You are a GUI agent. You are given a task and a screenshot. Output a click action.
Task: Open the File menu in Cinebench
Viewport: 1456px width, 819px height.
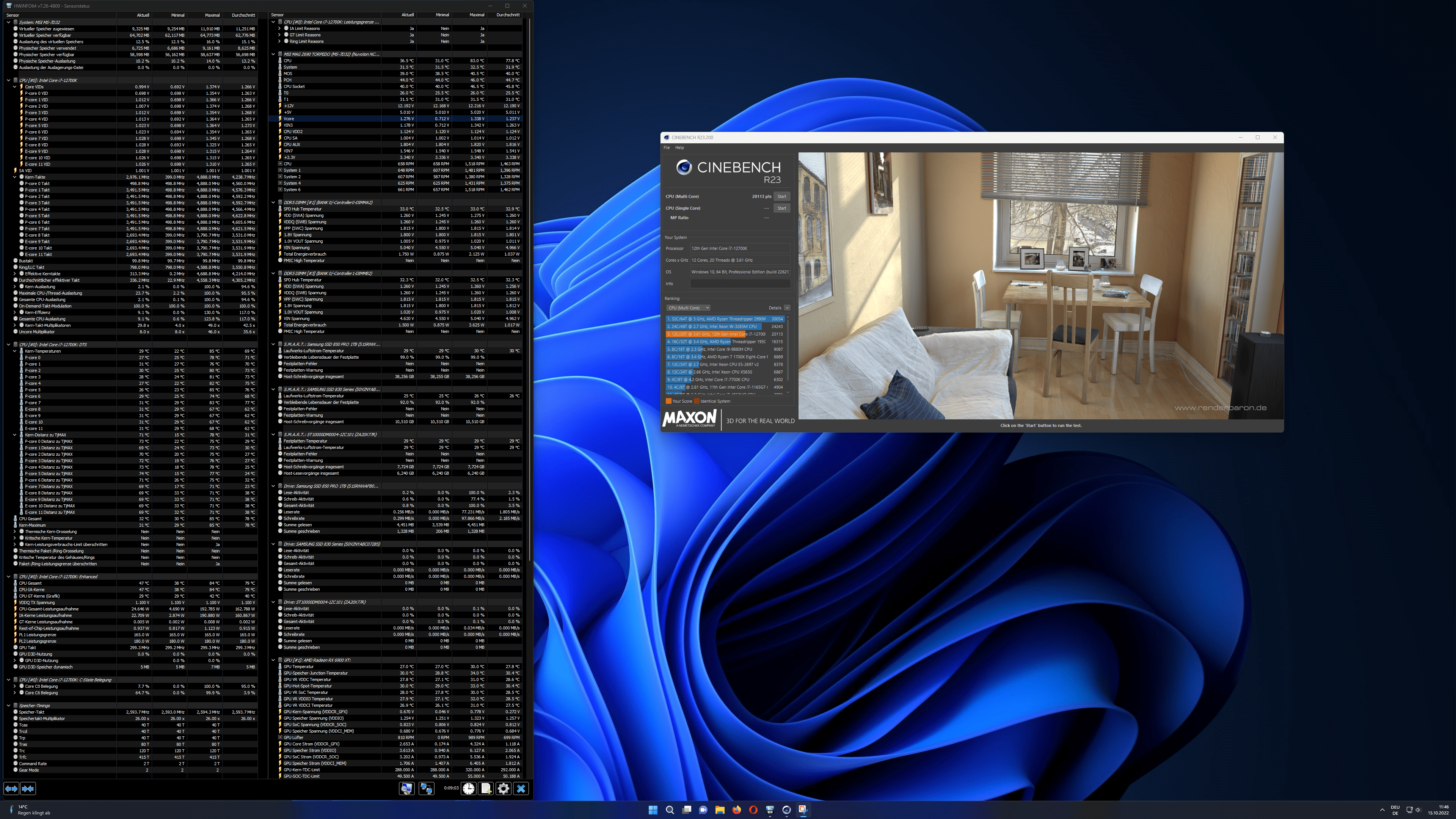pos(667,147)
